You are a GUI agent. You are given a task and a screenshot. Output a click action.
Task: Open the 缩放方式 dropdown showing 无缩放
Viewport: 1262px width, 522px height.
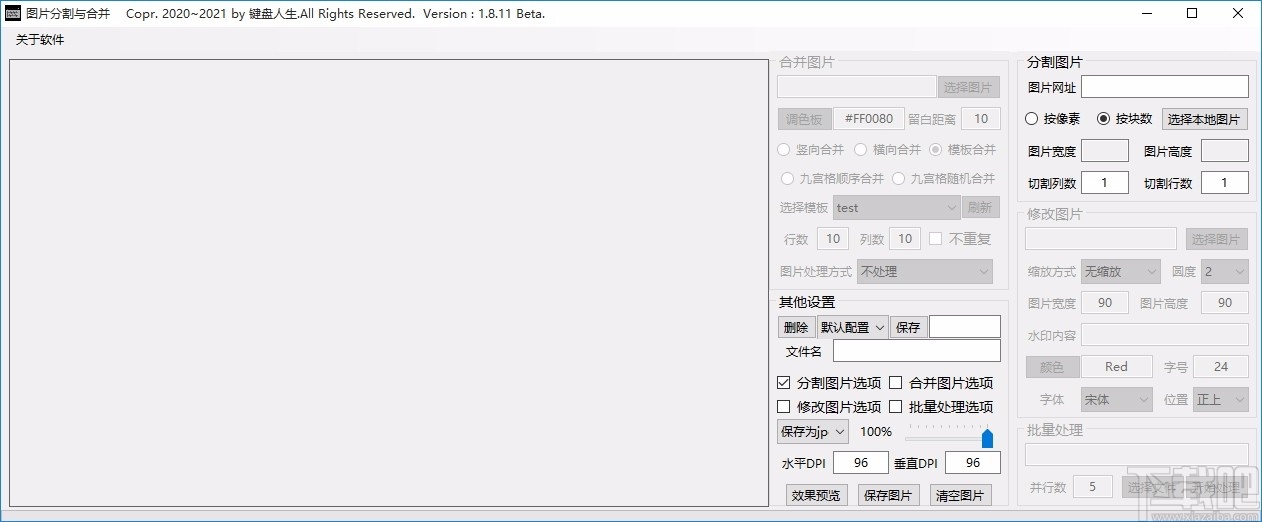coord(1120,271)
